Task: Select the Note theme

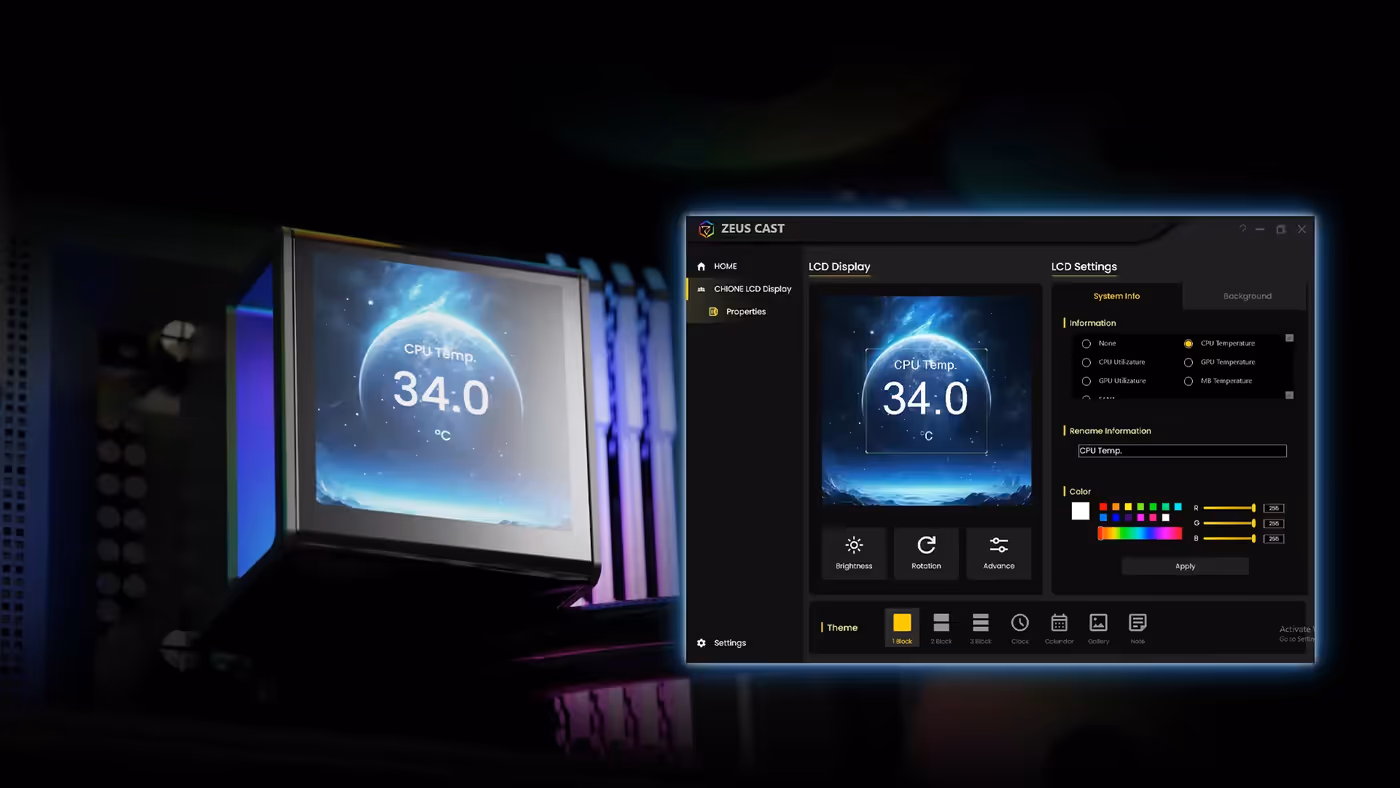Action: click(1137, 628)
